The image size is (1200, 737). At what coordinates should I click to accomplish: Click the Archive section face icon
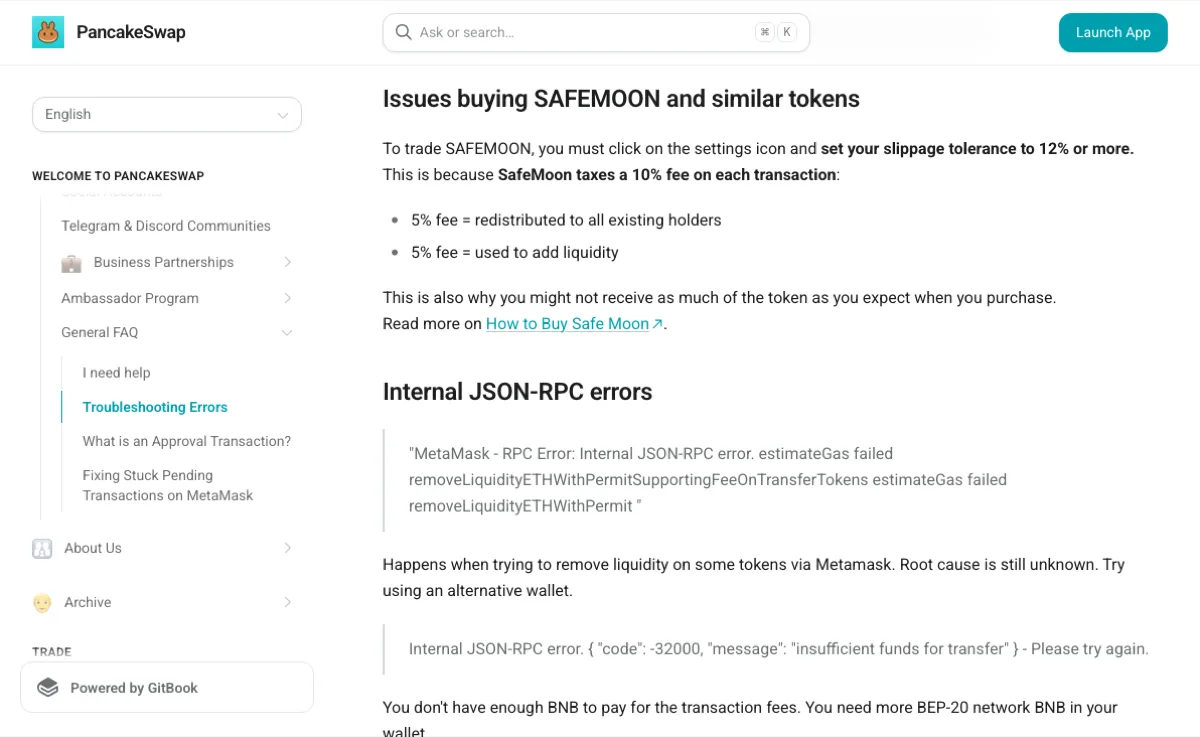pos(42,602)
